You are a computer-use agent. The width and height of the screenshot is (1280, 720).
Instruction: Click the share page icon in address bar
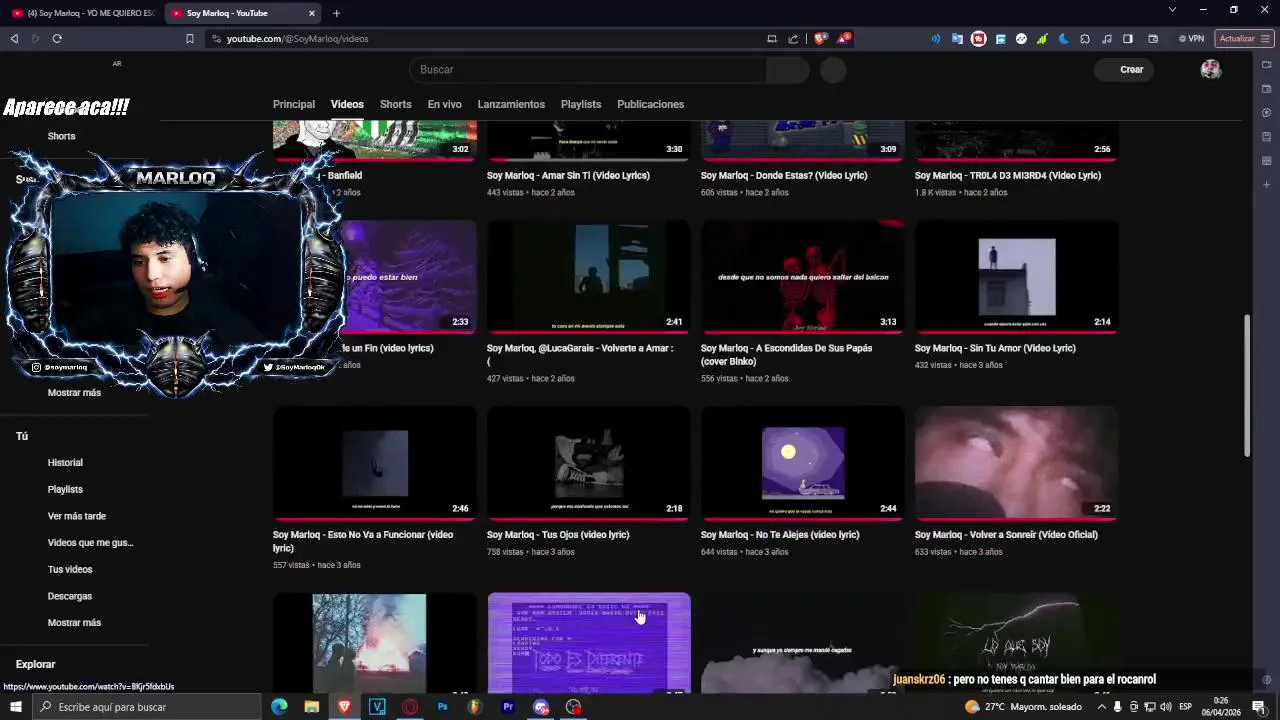pyautogui.click(x=793, y=39)
